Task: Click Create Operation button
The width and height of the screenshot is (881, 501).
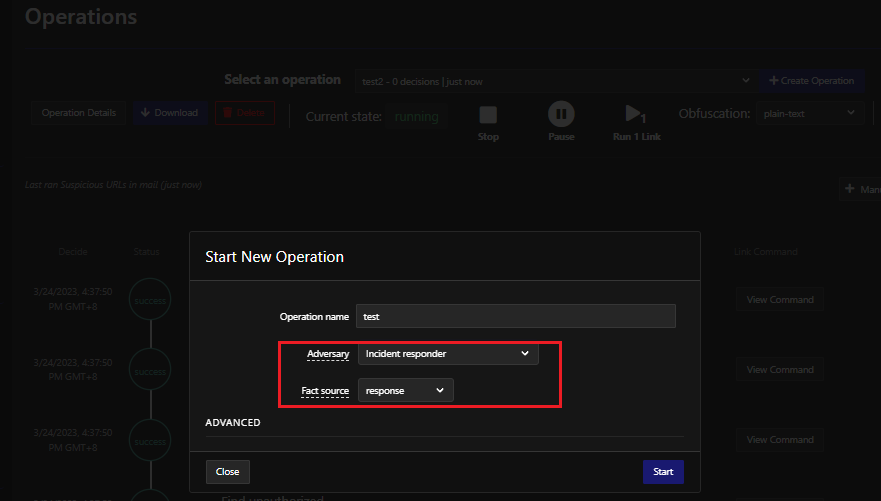Action: pyautogui.click(x=811, y=81)
